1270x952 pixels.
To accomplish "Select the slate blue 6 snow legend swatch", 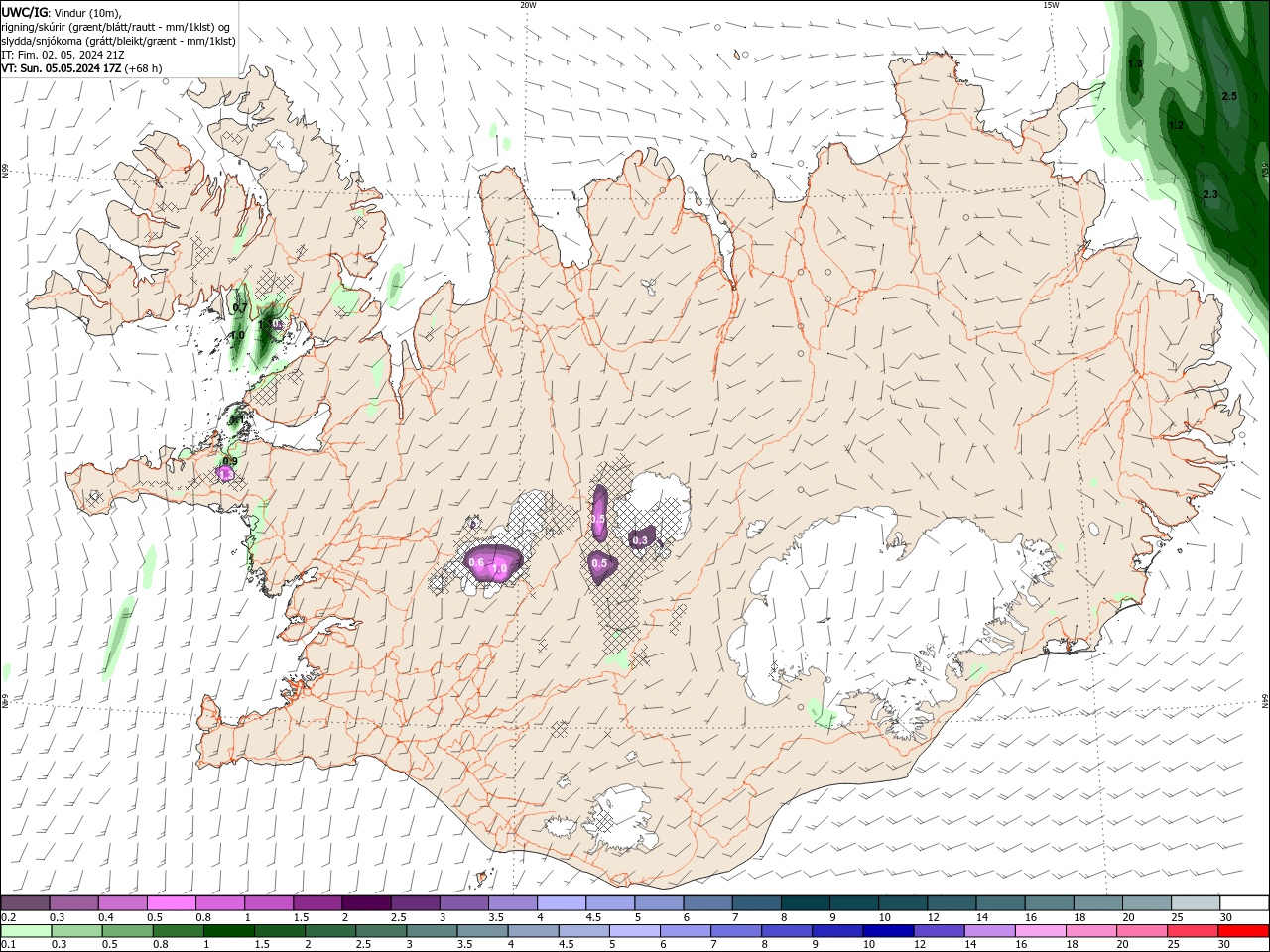I will 707,902.
